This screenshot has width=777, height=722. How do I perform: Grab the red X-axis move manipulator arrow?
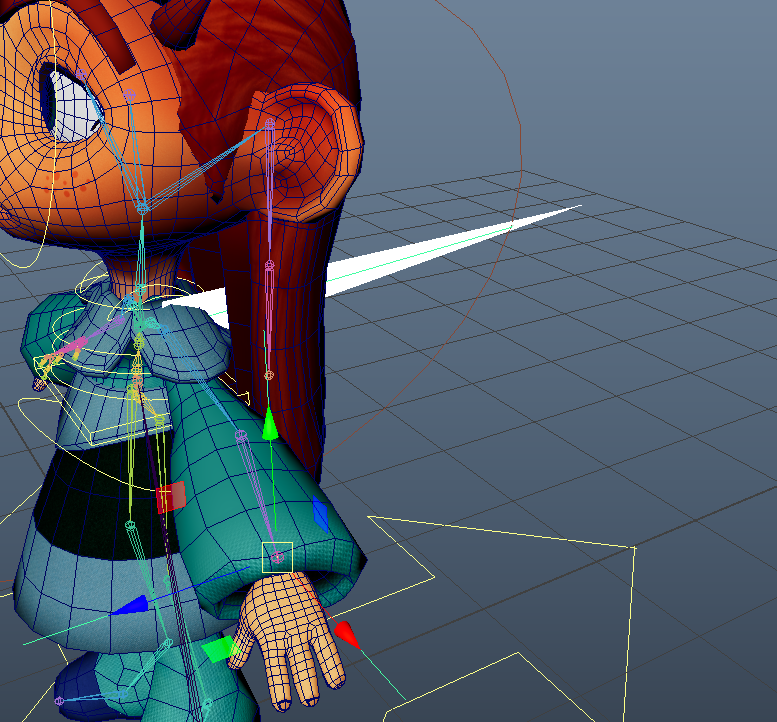click(347, 635)
